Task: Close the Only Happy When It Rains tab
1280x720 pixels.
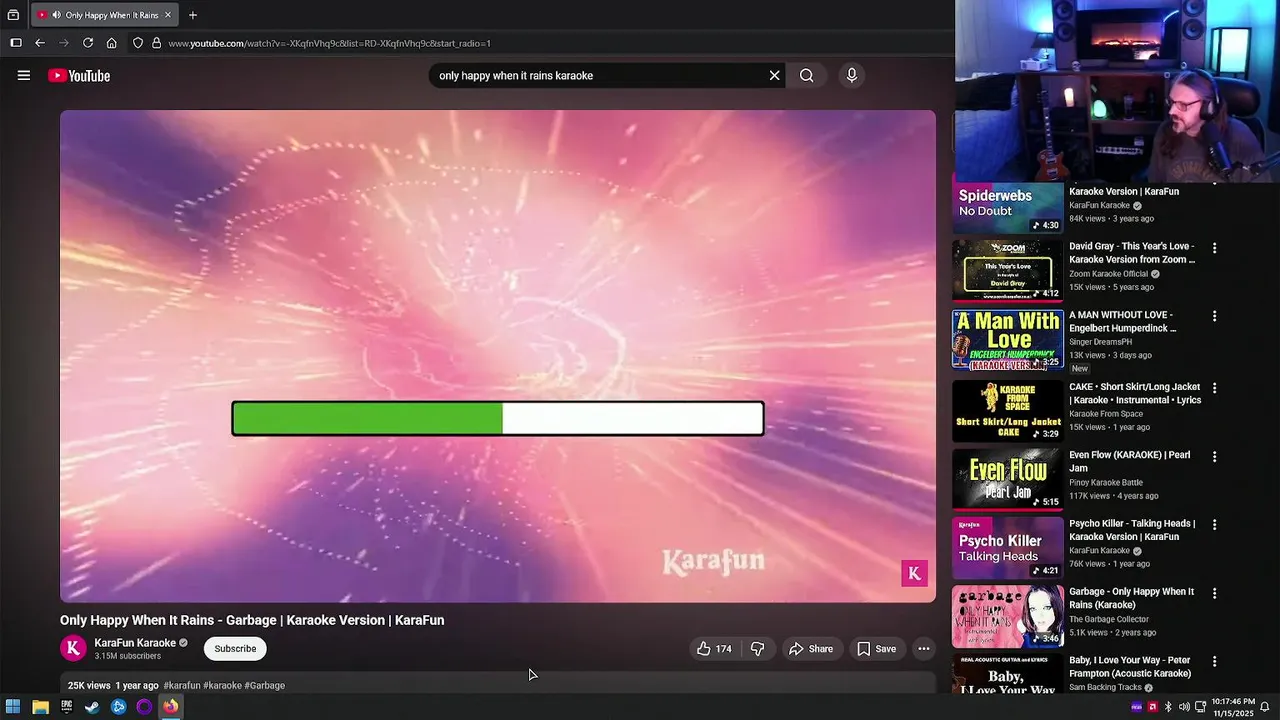Action: 168,15
